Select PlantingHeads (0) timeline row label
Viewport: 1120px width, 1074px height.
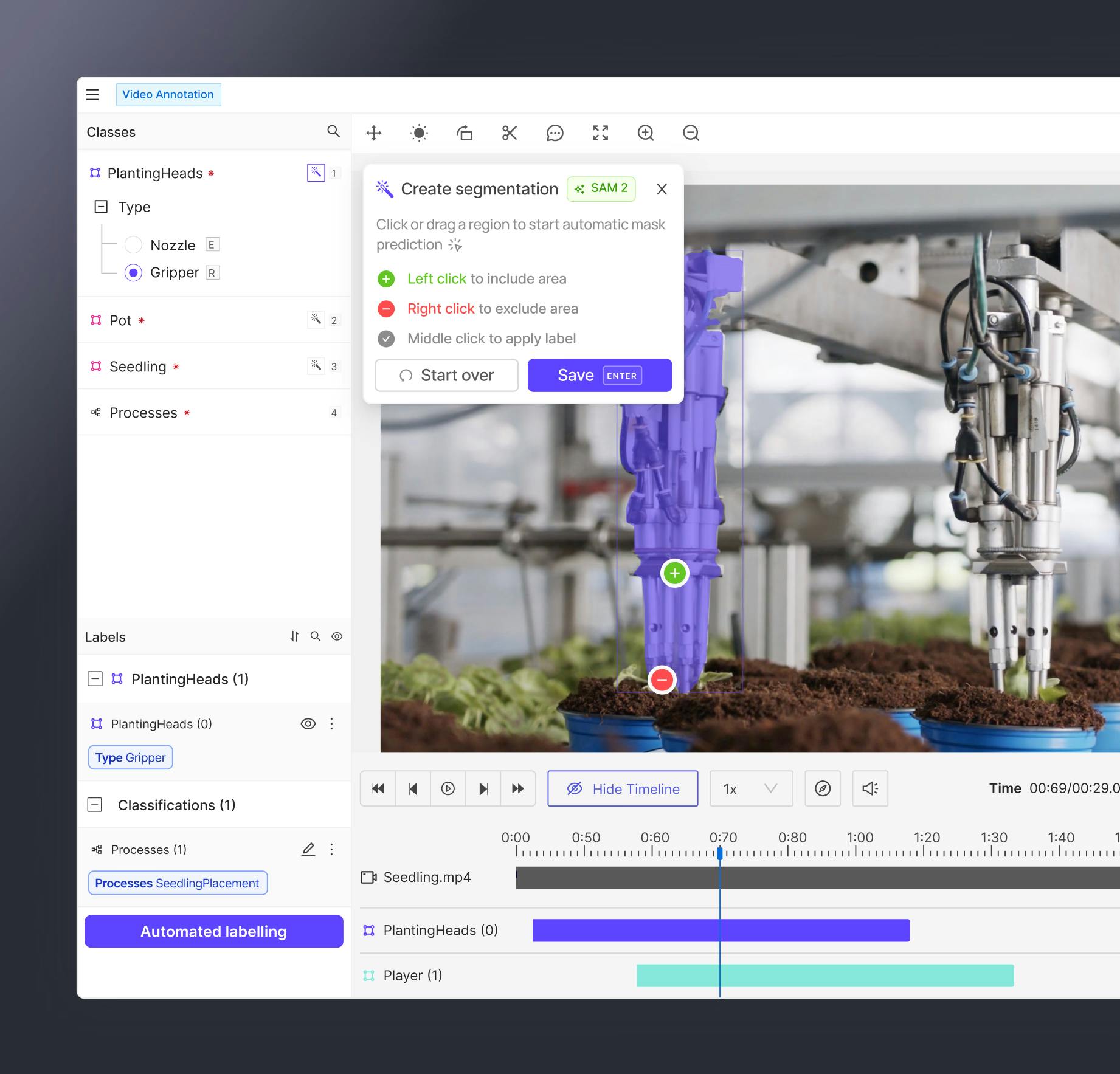click(441, 930)
